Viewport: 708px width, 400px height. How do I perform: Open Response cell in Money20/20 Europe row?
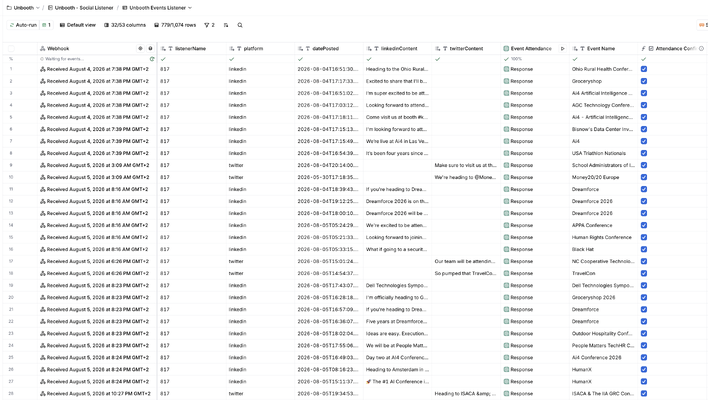click(x=535, y=177)
